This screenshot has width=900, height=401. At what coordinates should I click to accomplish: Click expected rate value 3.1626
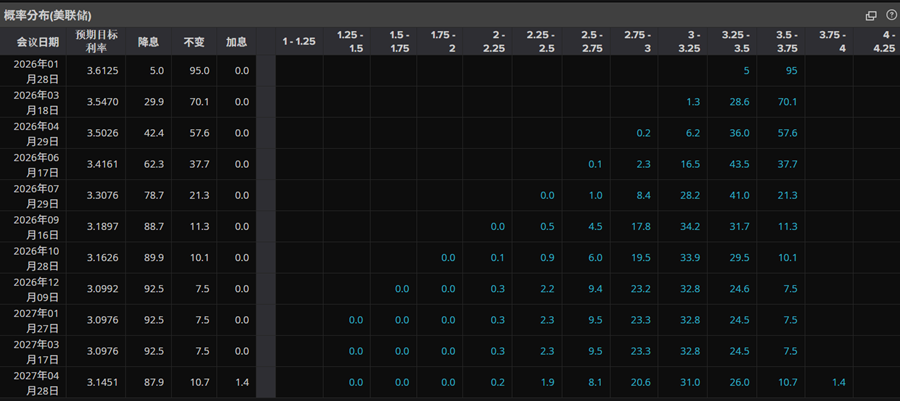click(104, 258)
